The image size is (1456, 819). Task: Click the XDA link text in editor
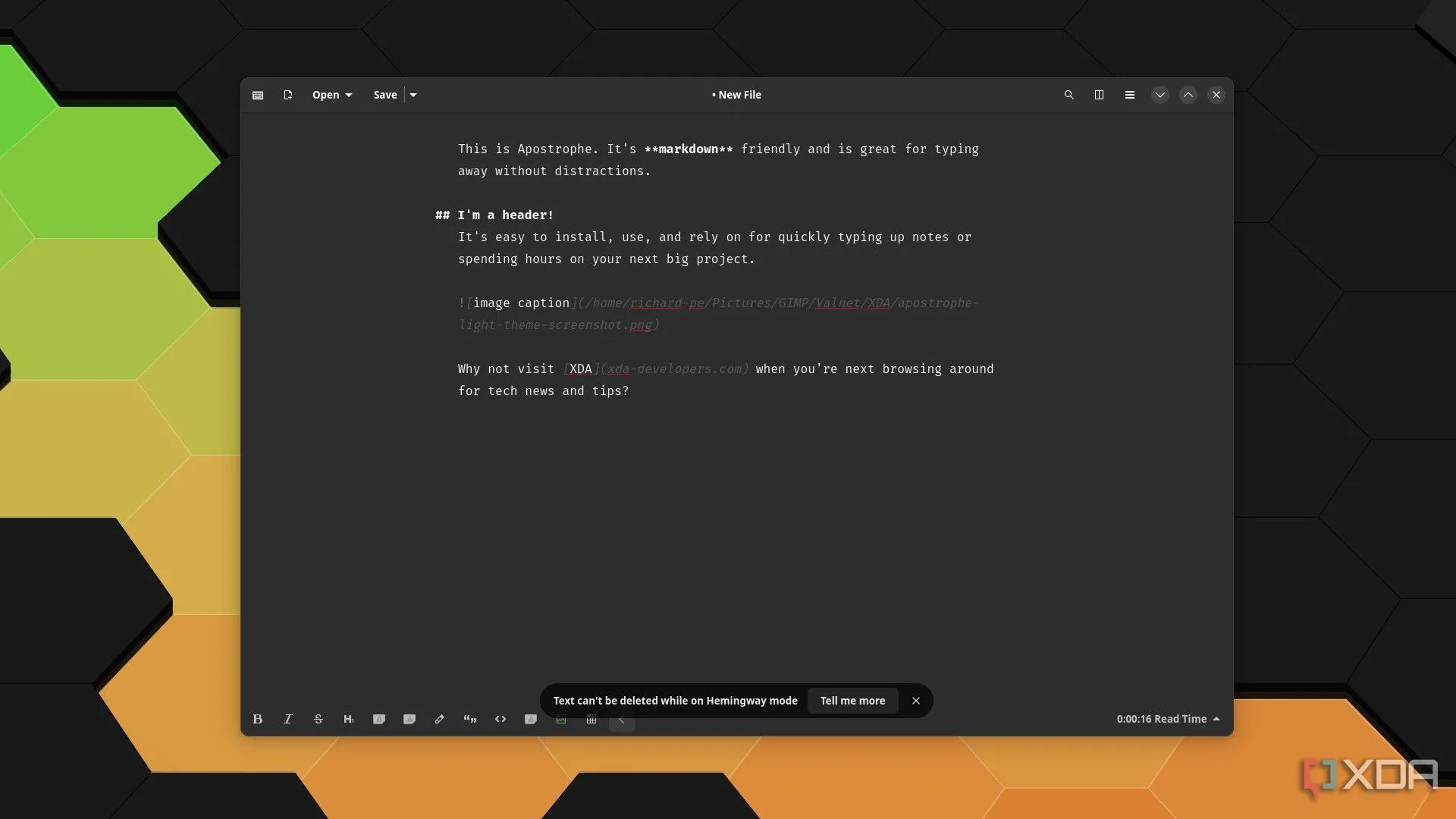(x=581, y=369)
